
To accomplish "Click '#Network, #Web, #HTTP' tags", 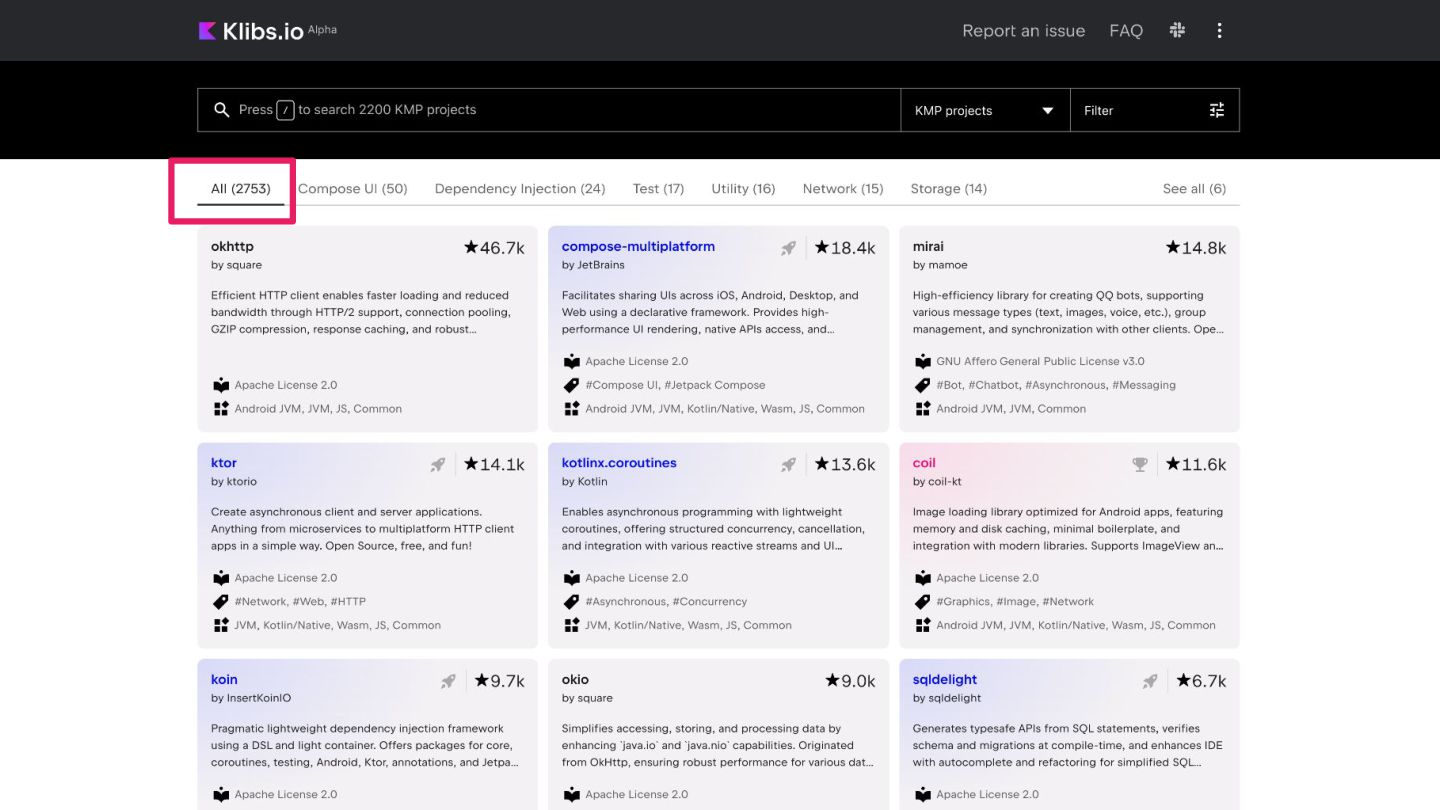I will tap(300, 602).
